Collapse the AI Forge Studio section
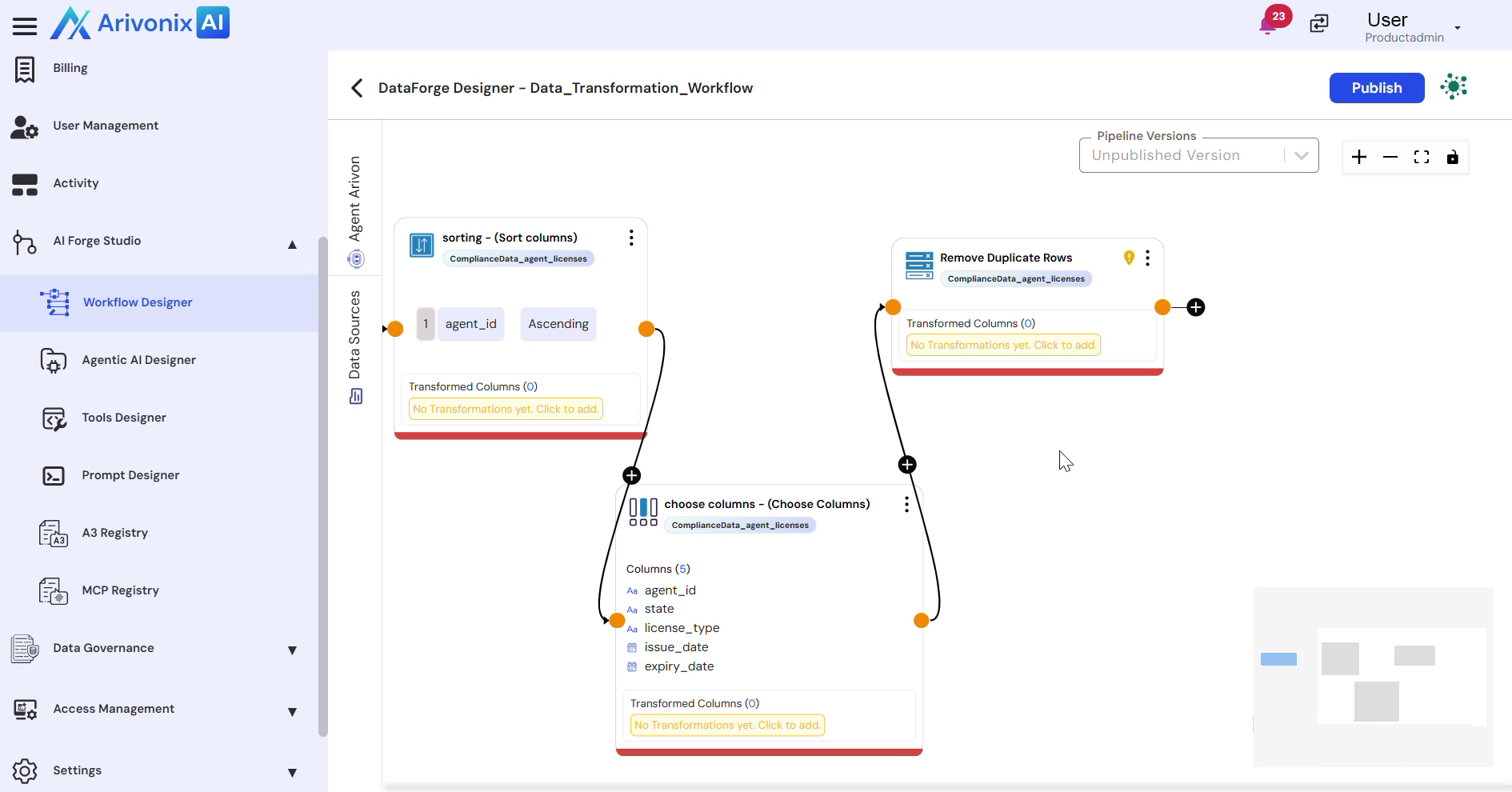1512x792 pixels. coord(292,243)
